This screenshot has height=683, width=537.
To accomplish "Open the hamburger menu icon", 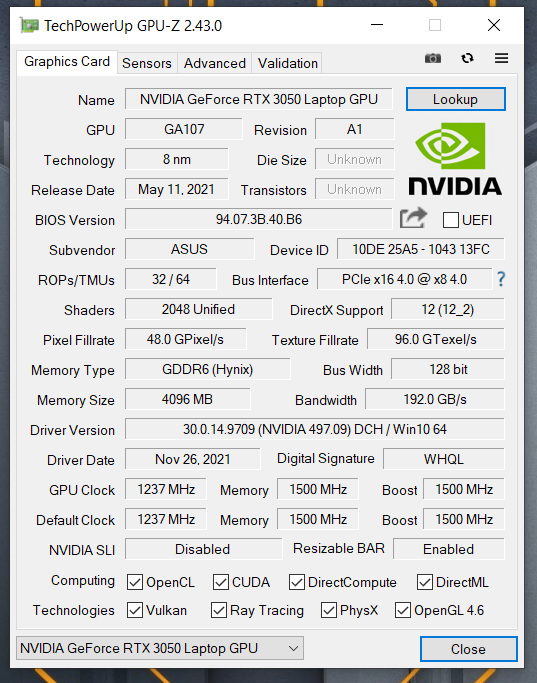I will pos(501,58).
